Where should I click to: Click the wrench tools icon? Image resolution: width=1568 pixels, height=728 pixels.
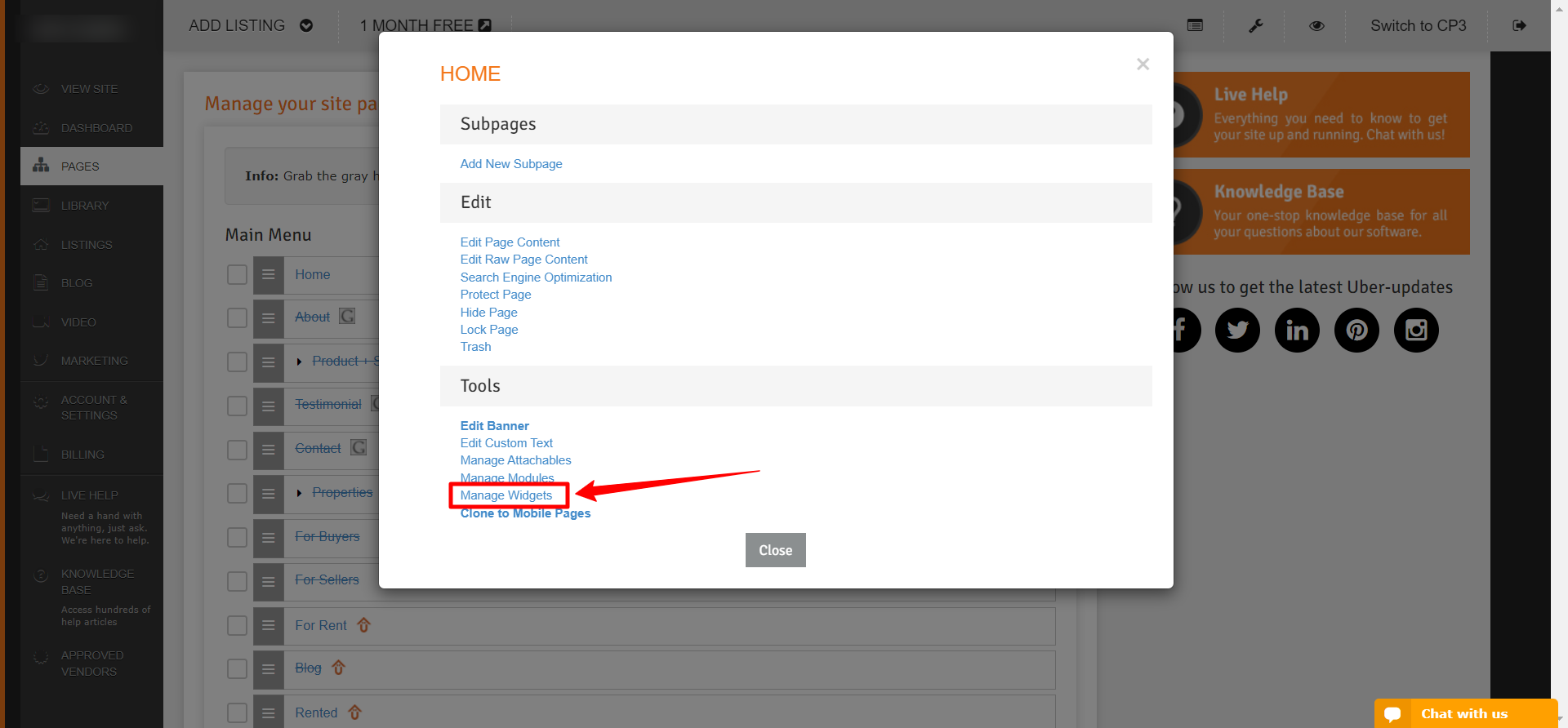click(x=1256, y=25)
